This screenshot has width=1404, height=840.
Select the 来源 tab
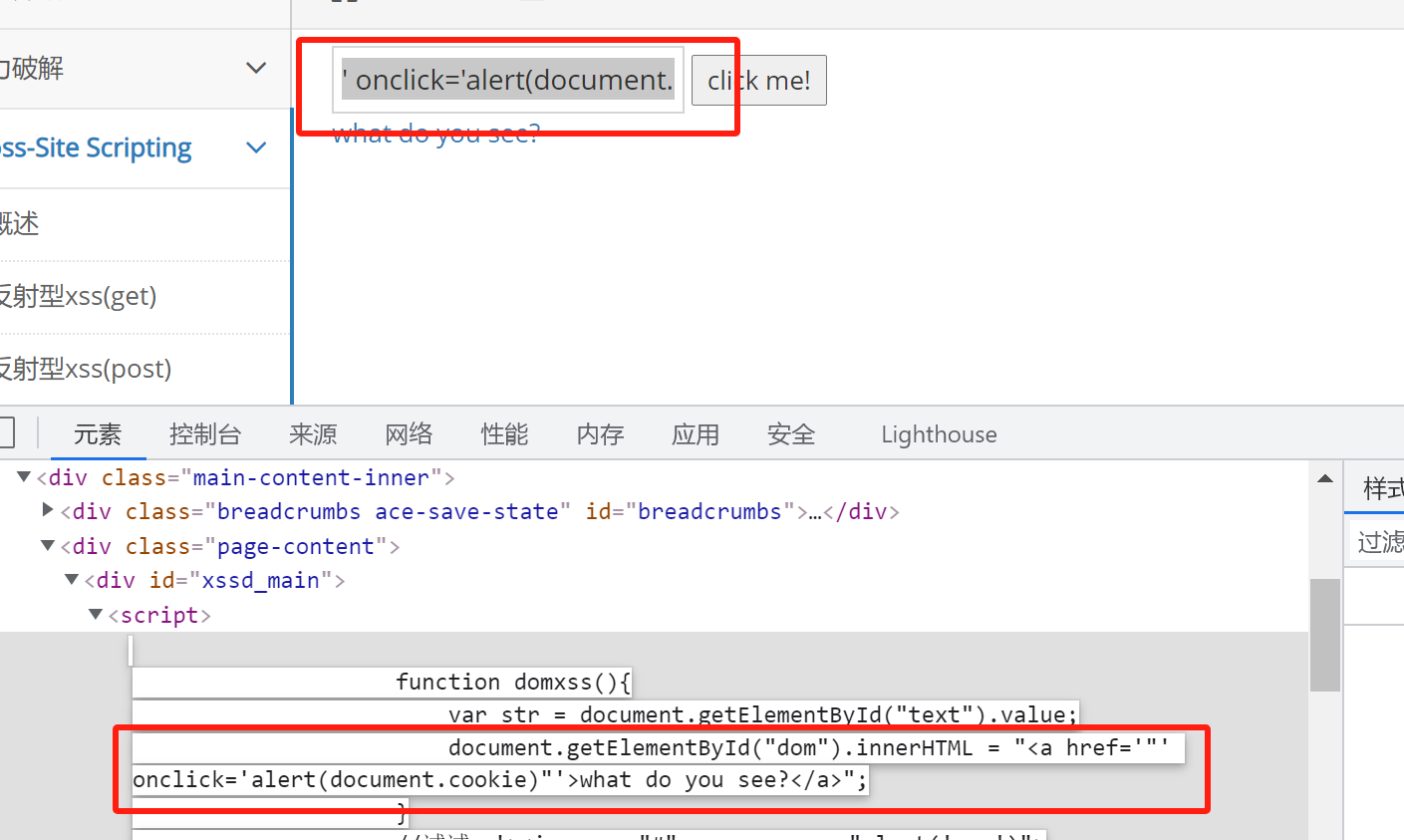[x=313, y=434]
